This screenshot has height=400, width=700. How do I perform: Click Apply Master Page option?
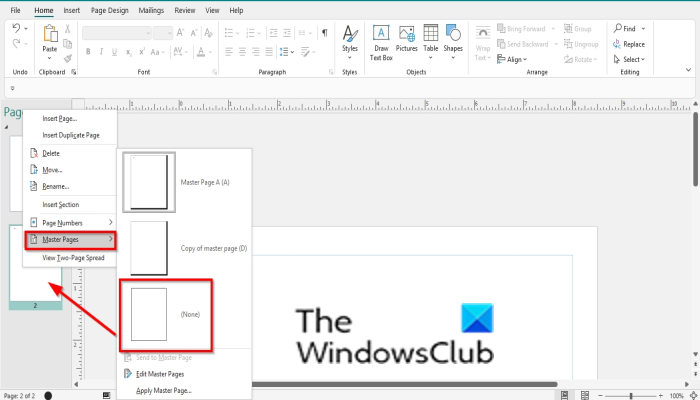[185, 390]
